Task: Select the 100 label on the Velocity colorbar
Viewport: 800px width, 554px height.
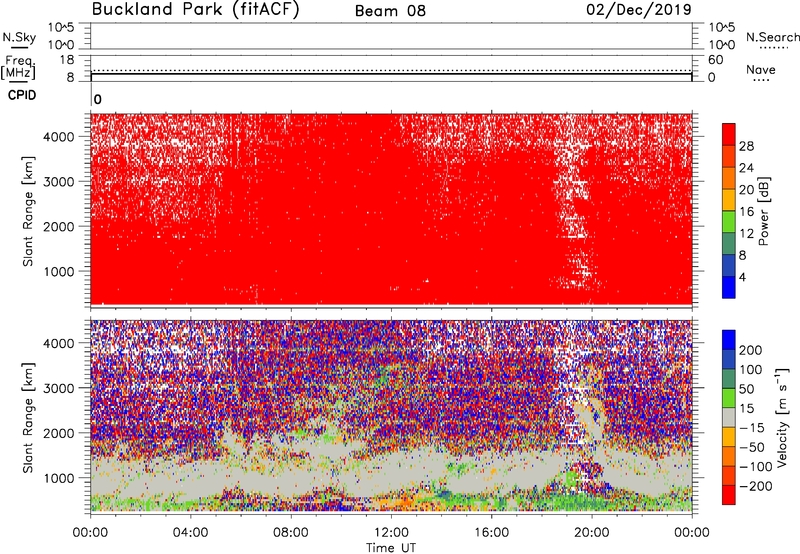Action: [751, 370]
